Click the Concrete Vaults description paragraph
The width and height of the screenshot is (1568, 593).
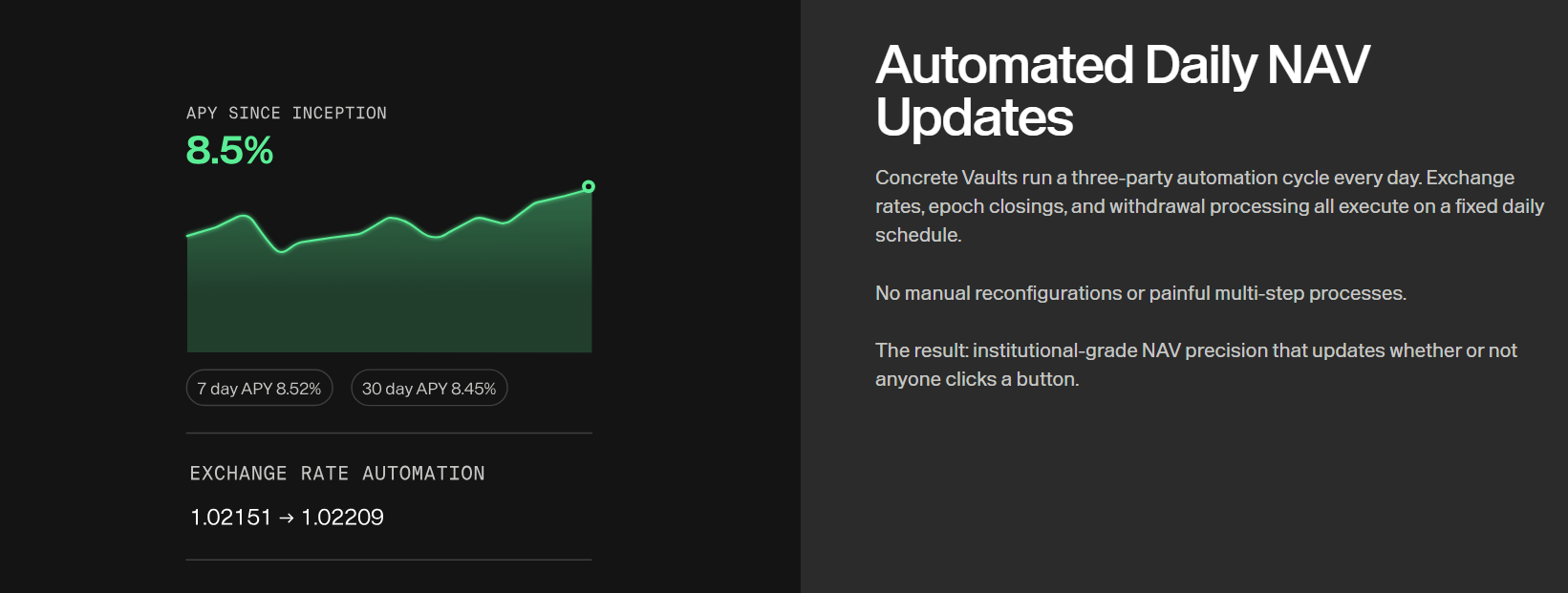[x=1210, y=206]
